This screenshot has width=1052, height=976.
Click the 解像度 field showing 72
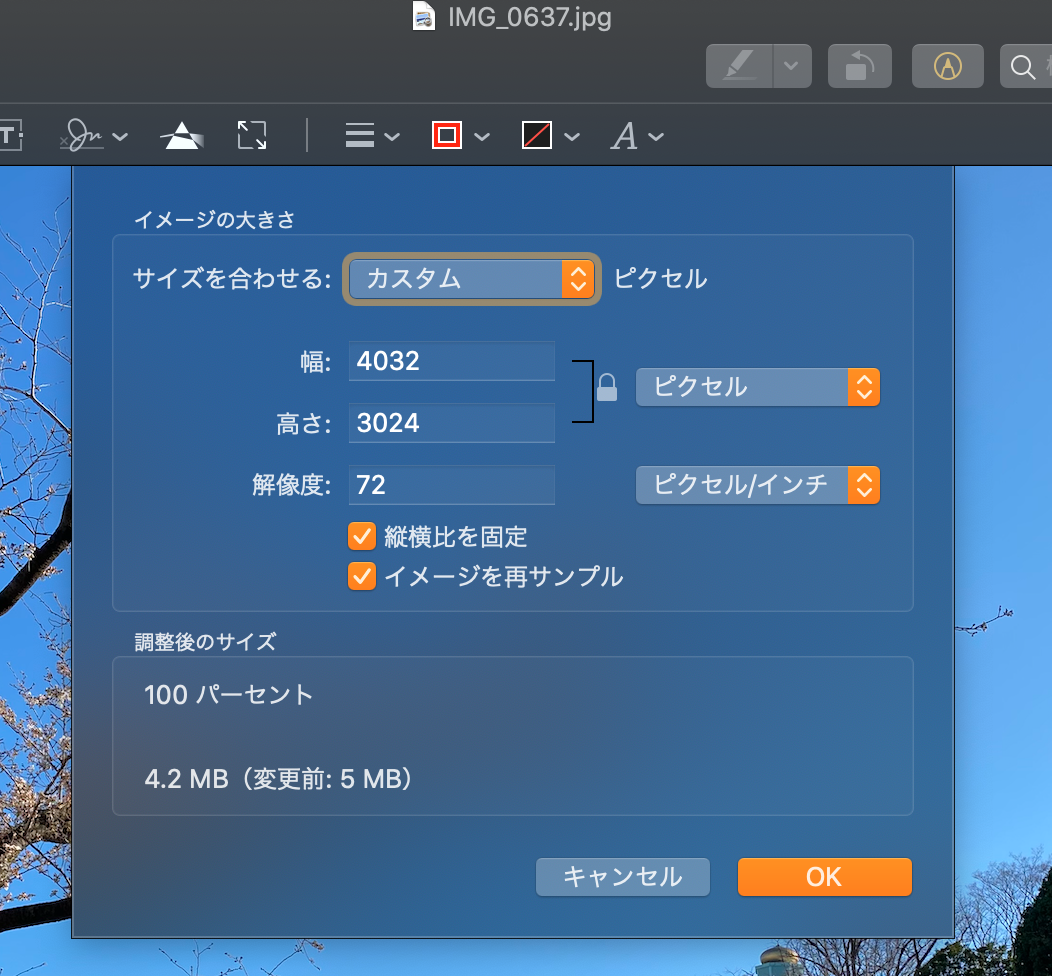(452, 484)
